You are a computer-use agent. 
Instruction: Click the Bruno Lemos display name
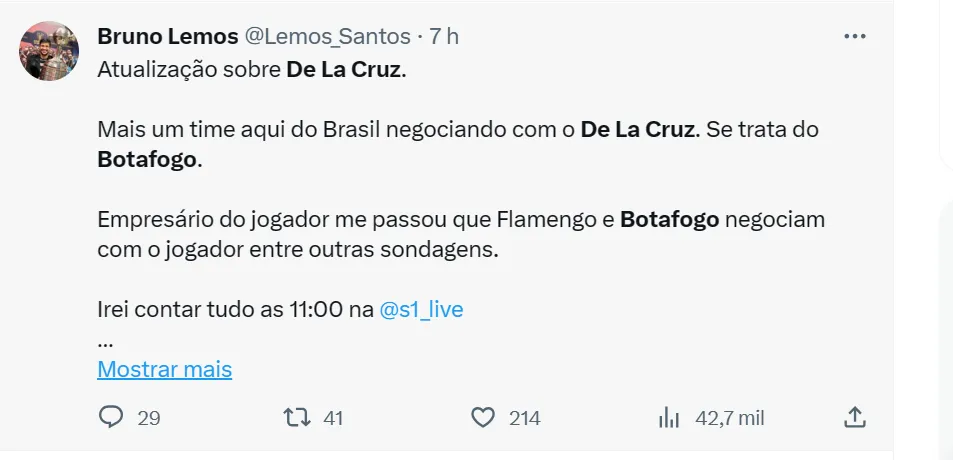167,37
